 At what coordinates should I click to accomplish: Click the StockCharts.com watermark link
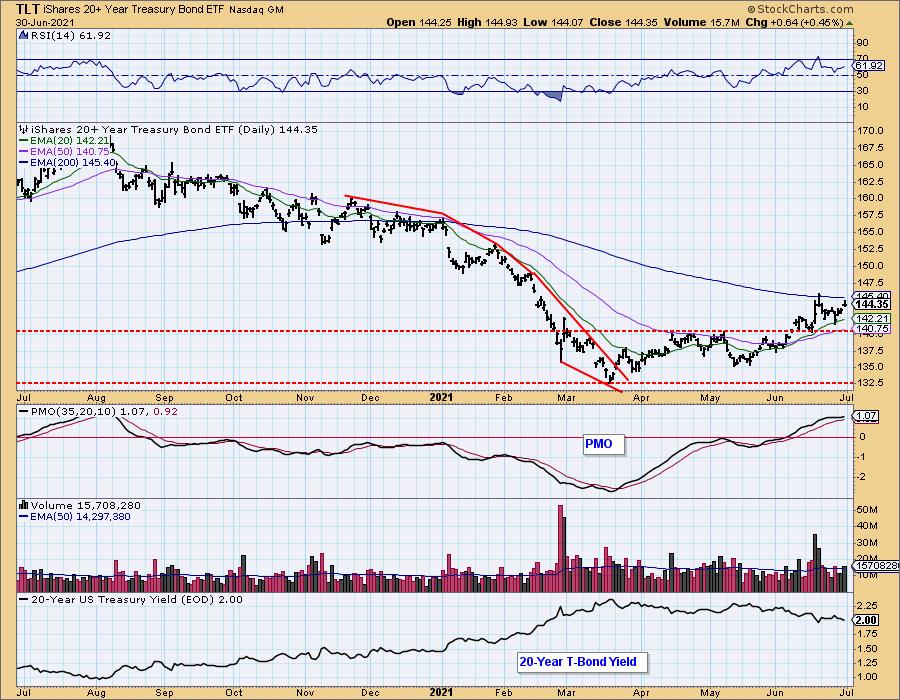coord(800,9)
